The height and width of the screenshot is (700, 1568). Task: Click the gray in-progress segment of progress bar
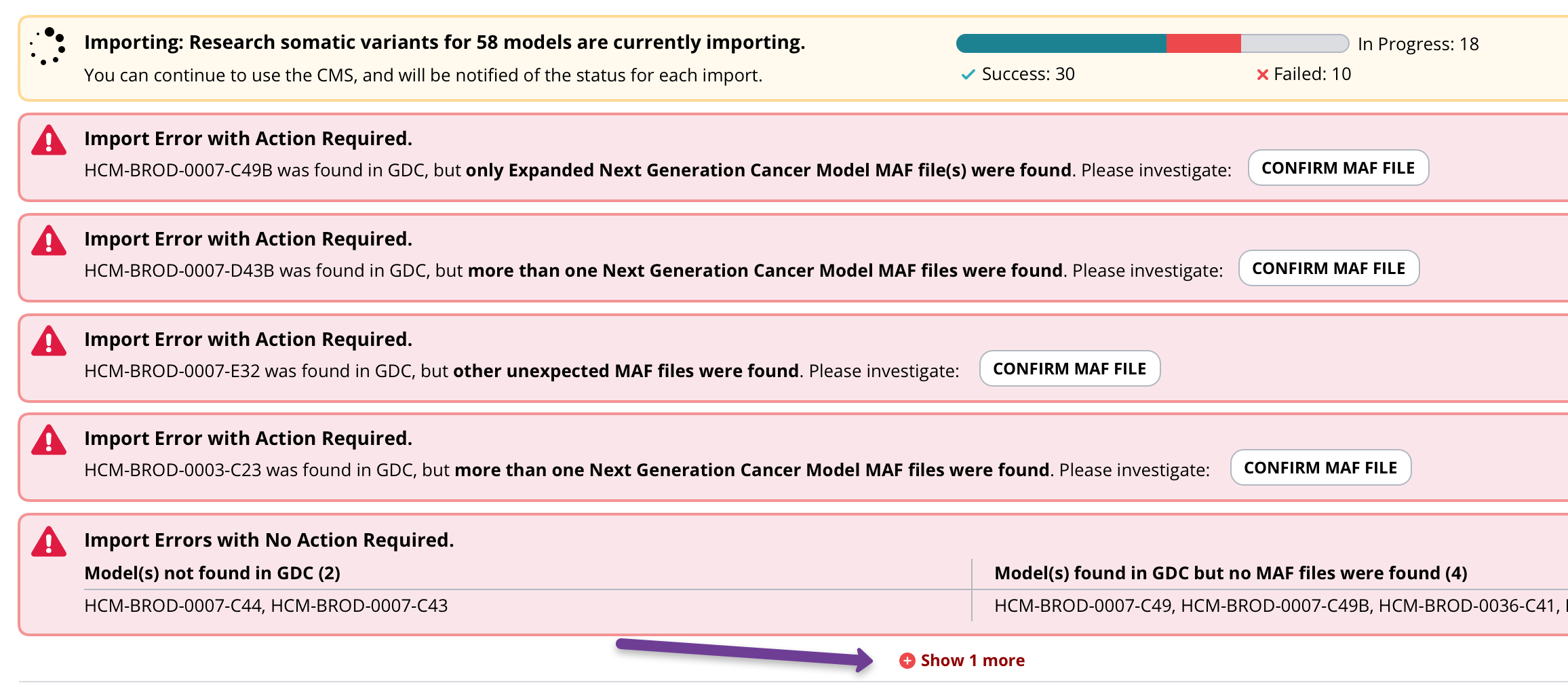click(x=1295, y=43)
